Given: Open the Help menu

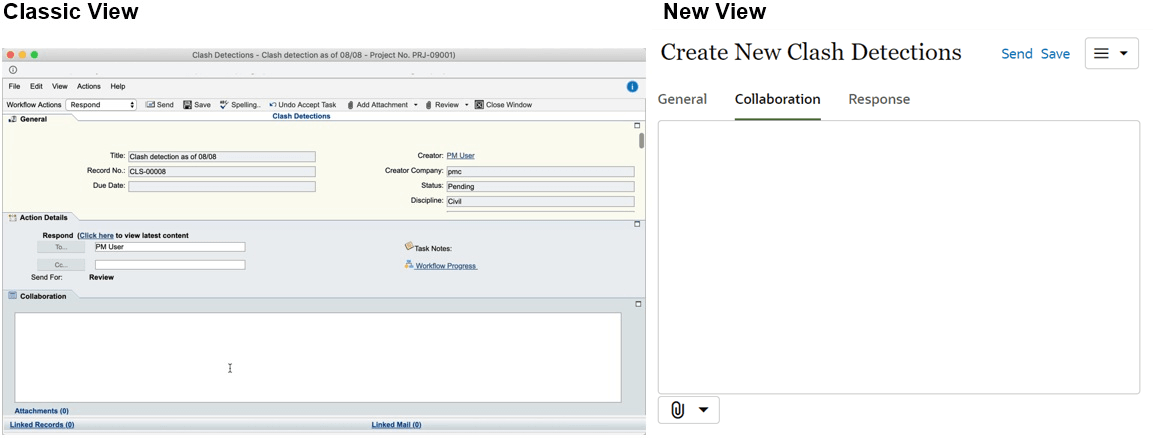Looking at the screenshot, I should pos(118,87).
